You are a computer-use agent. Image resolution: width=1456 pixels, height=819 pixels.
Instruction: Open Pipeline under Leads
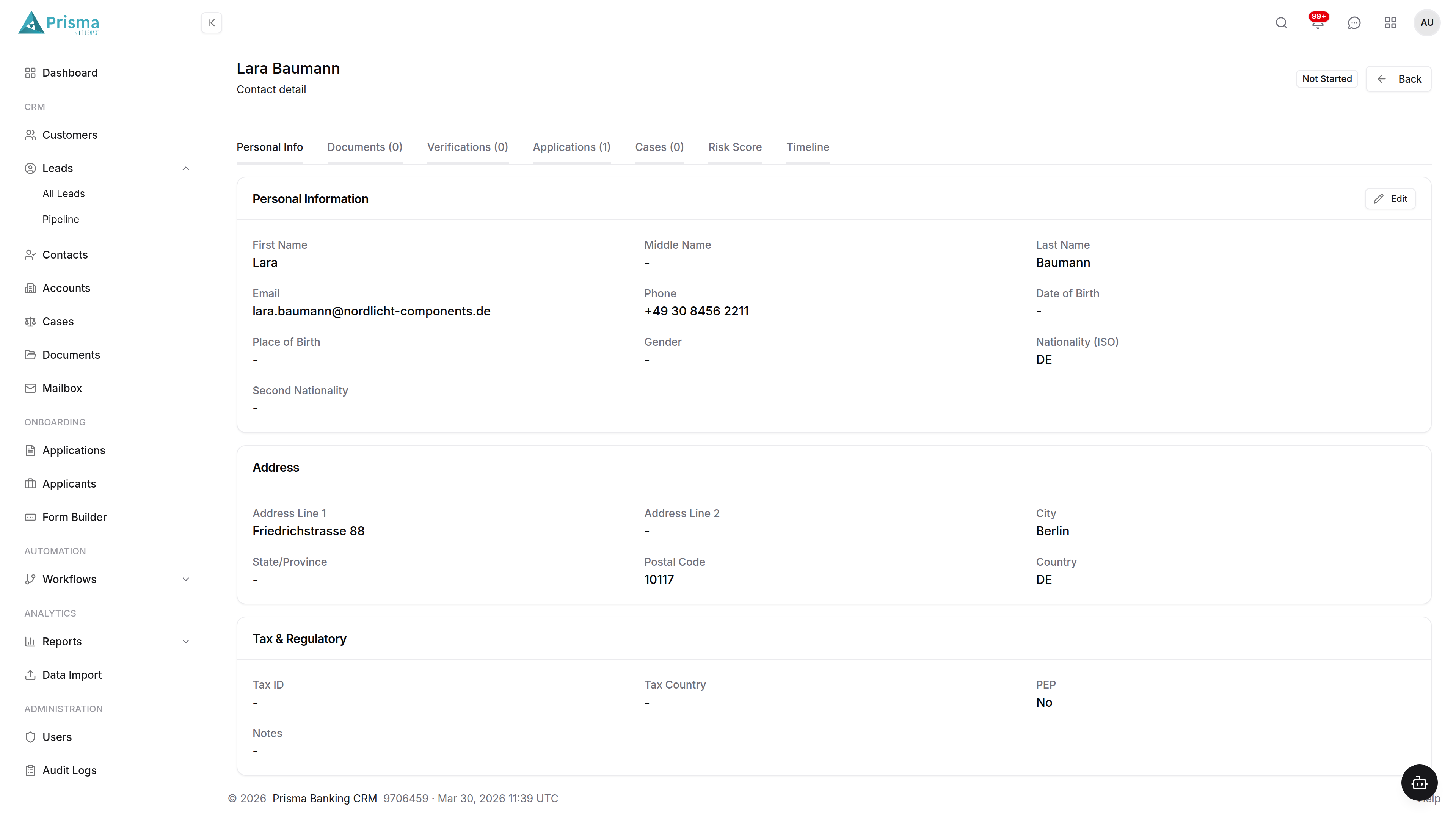[x=61, y=219]
